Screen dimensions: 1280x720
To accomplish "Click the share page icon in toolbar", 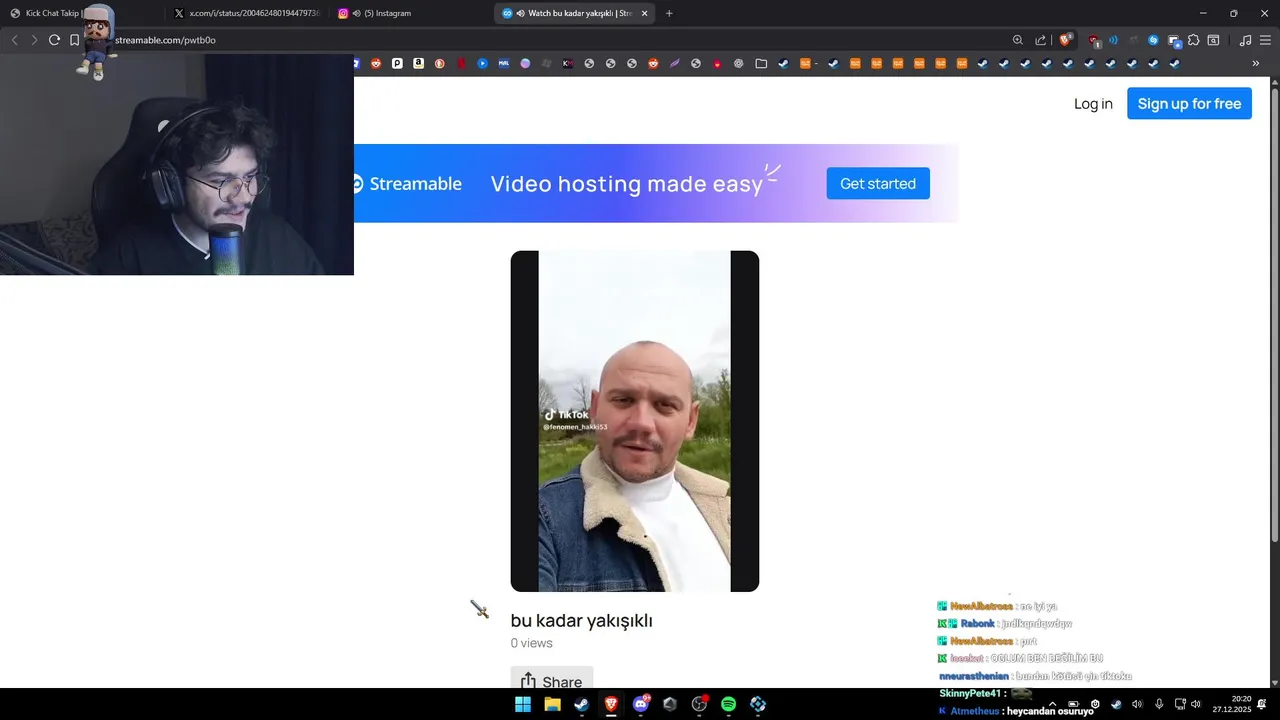I will pos(1041,40).
